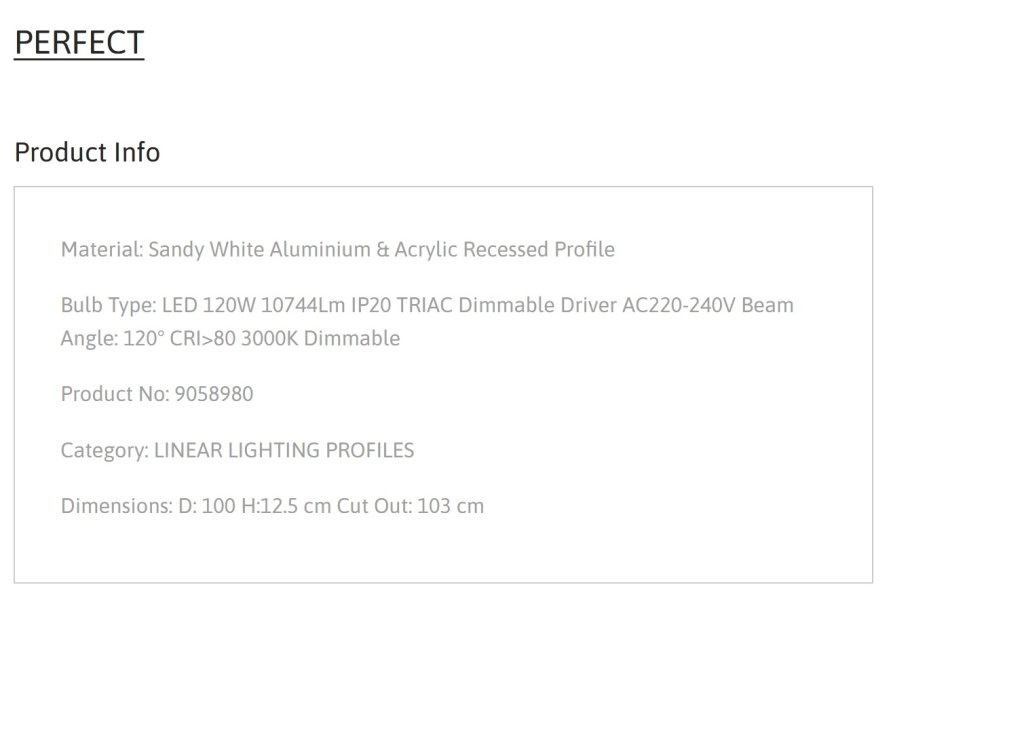1024x741 pixels.
Task: Open the PERFECT product title link
Action: [x=79, y=43]
